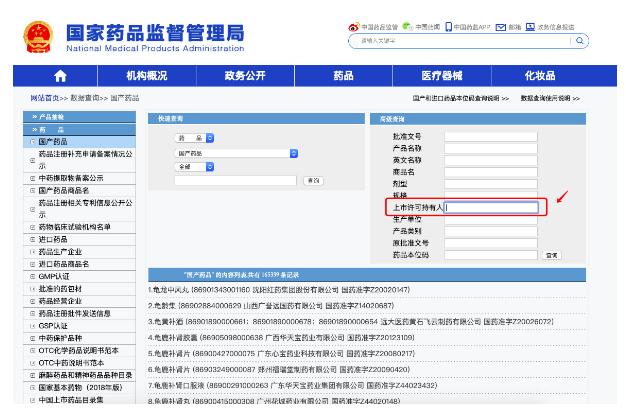Viewport: 626px width, 414px height.
Task: Focus the quick search text field
Action: point(236,180)
